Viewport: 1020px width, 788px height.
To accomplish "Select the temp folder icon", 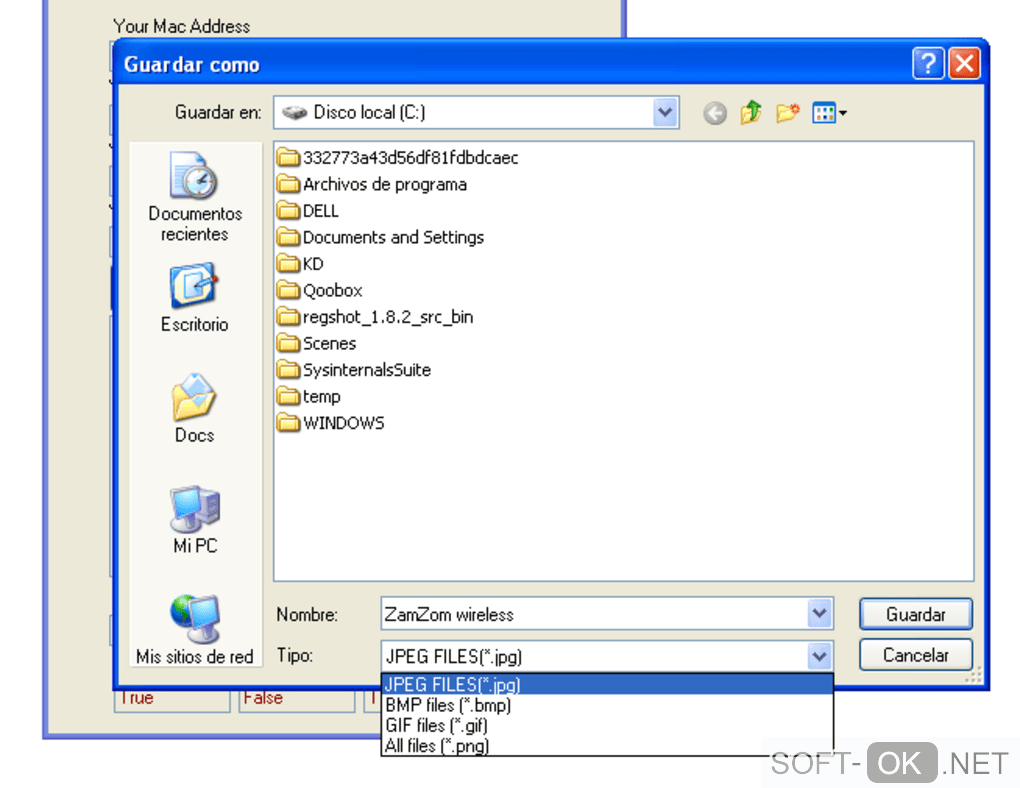I will pyautogui.click(x=288, y=396).
